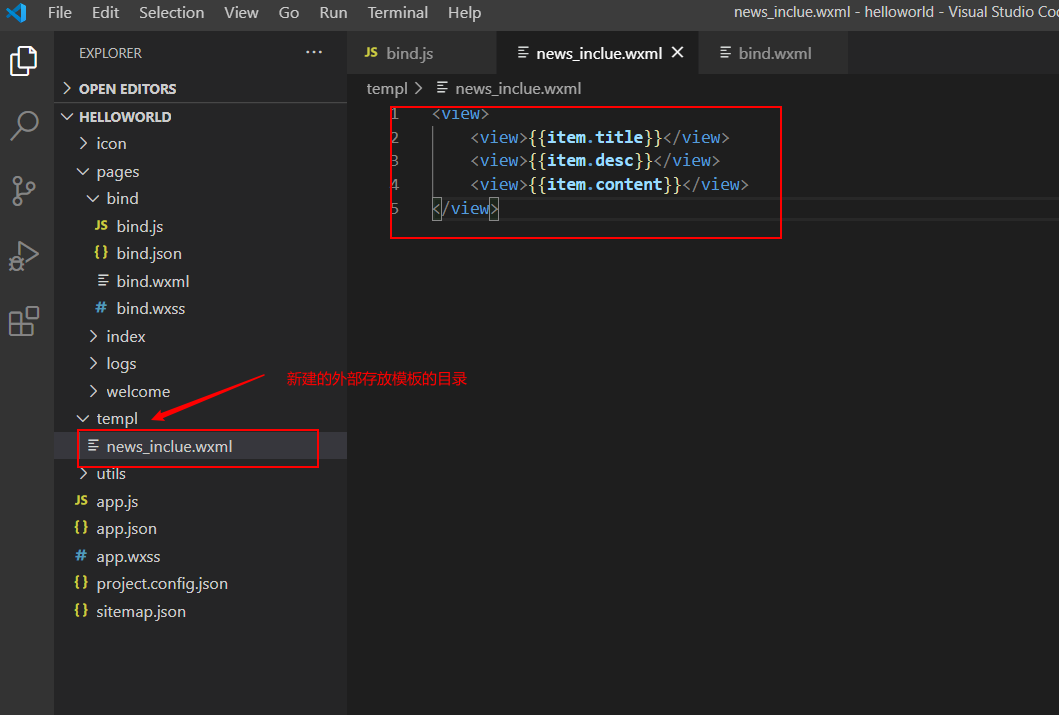This screenshot has width=1059, height=715.
Task: Open the View menu
Action: pos(241,13)
